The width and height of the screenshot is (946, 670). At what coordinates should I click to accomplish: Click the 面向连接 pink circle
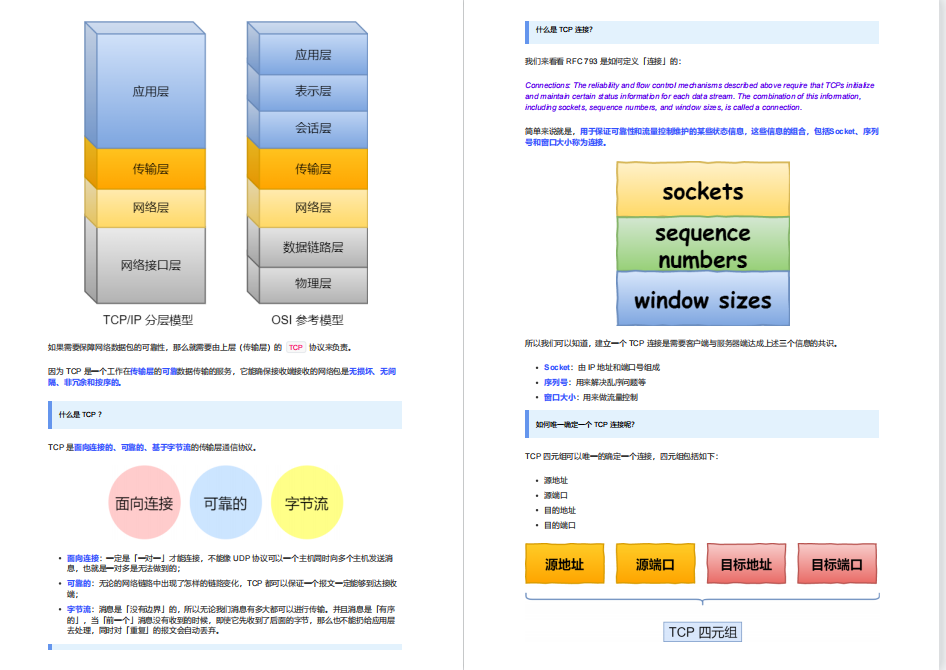144,502
